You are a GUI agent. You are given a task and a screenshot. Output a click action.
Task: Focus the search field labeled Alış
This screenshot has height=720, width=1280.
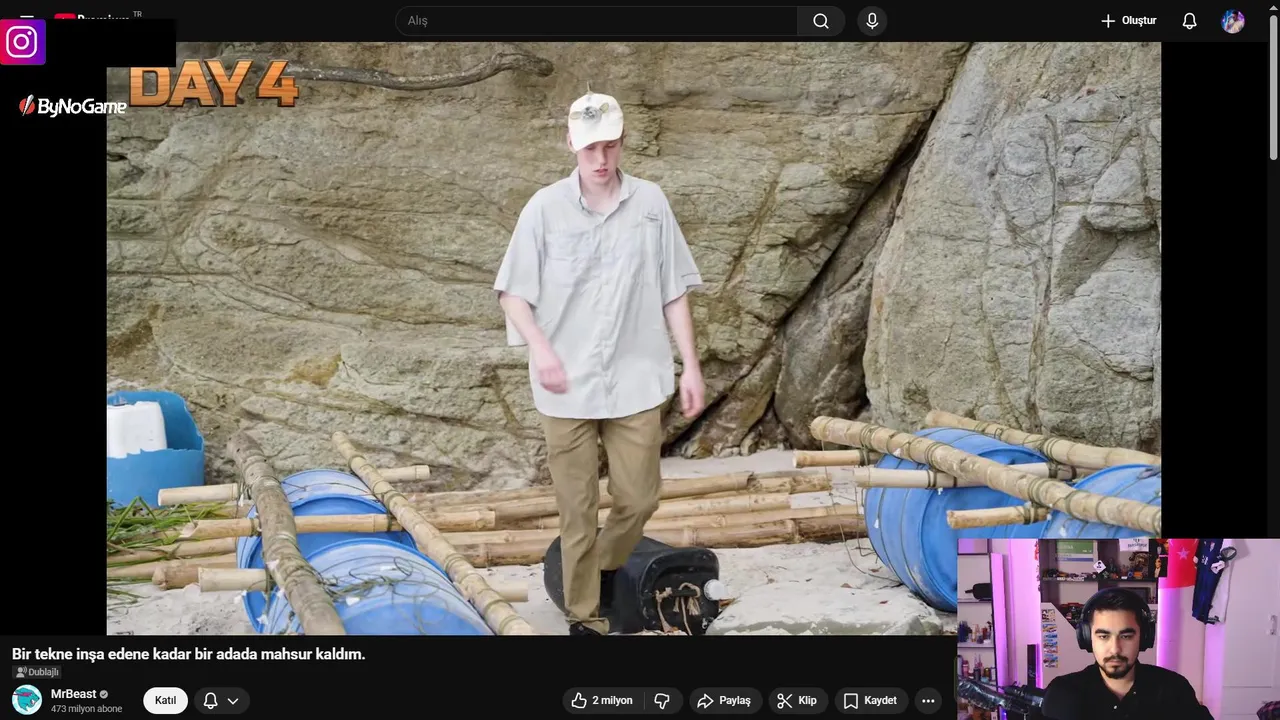click(597, 21)
